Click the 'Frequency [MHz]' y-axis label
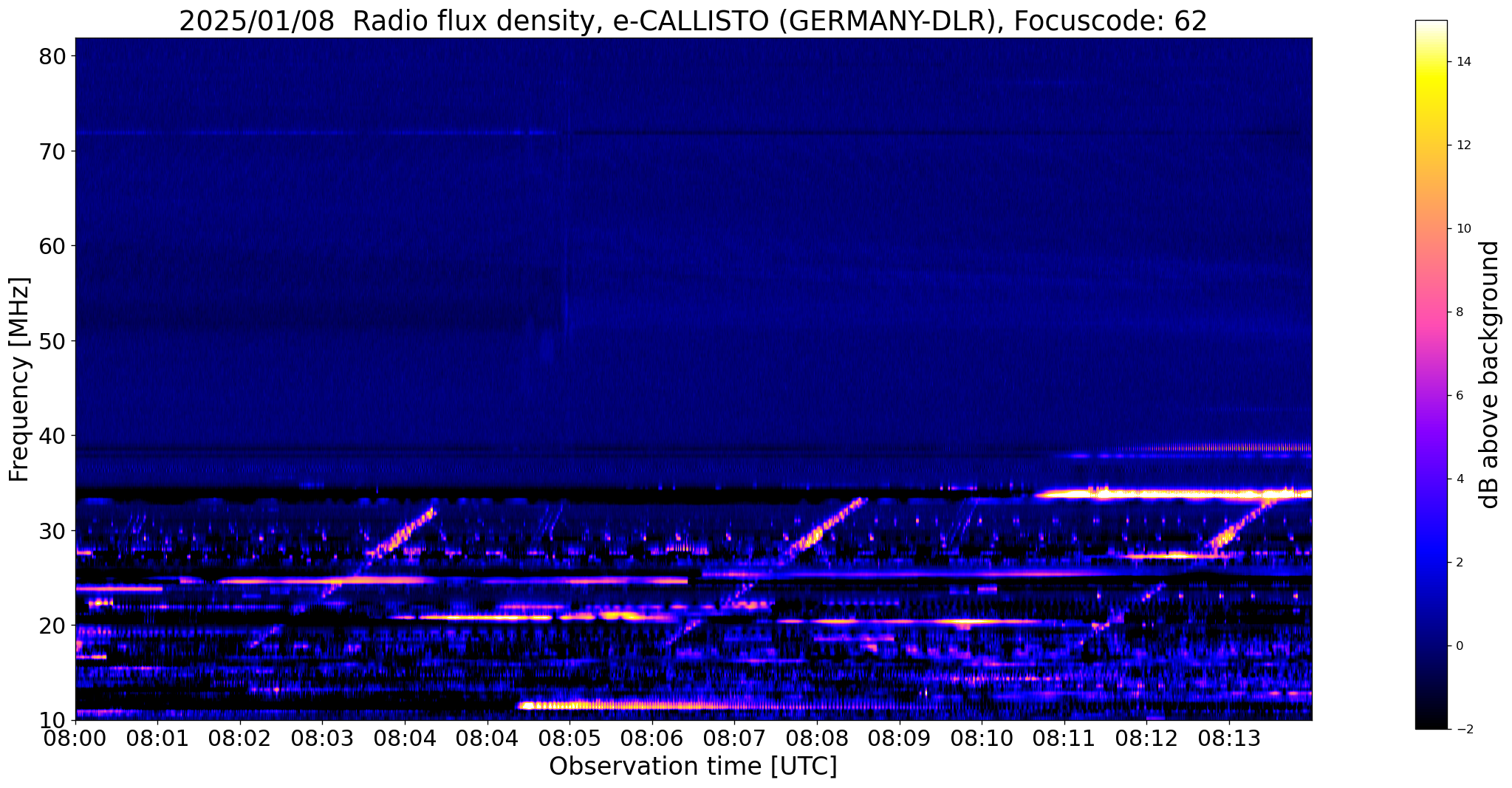The image size is (1512, 788). point(19,379)
